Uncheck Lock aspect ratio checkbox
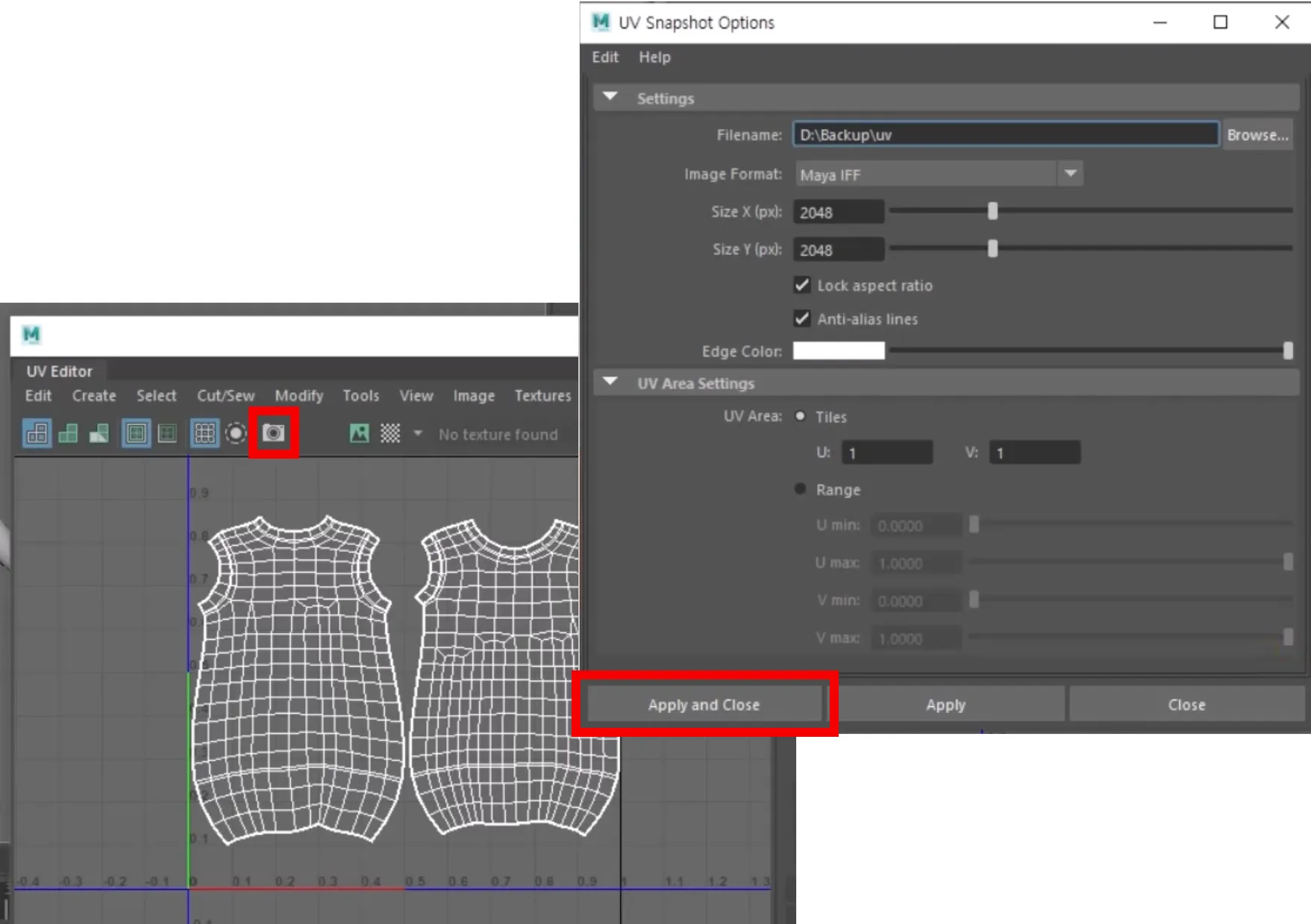The image size is (1311, 924). click(802, 285)
